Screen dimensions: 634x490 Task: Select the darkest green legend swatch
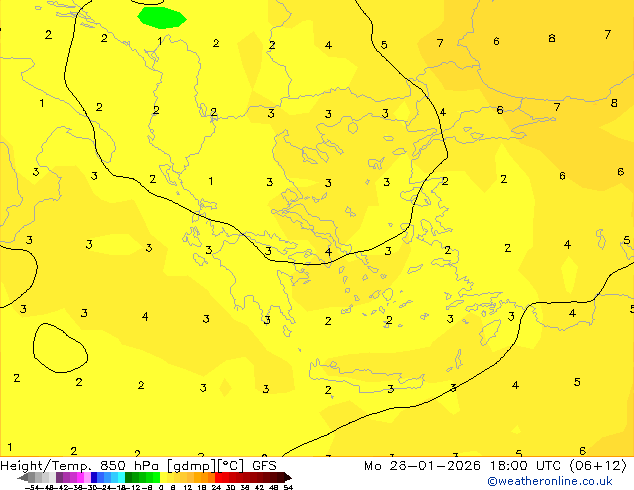coord(128,477)
